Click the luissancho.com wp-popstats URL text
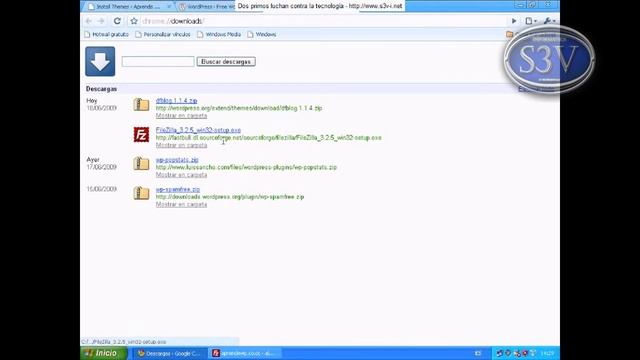This screenshot has width=640, height=360. click(246, 167)
